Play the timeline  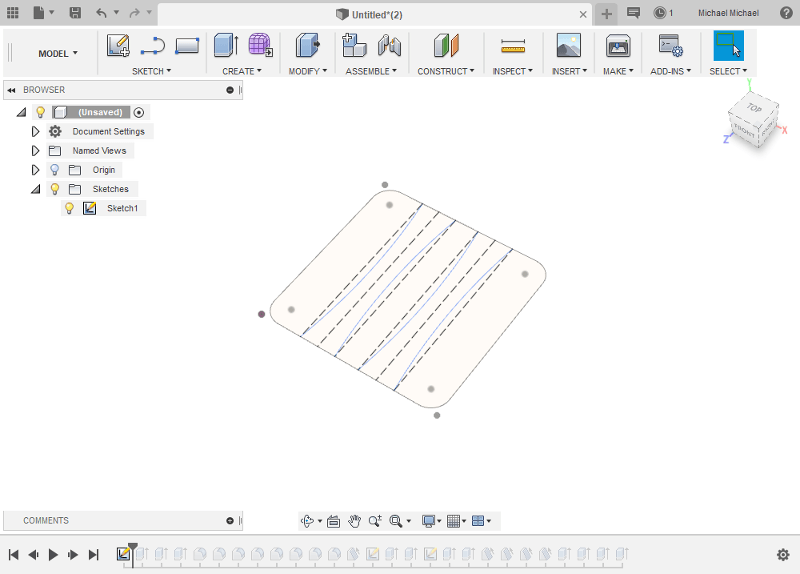tap(53, 555)
